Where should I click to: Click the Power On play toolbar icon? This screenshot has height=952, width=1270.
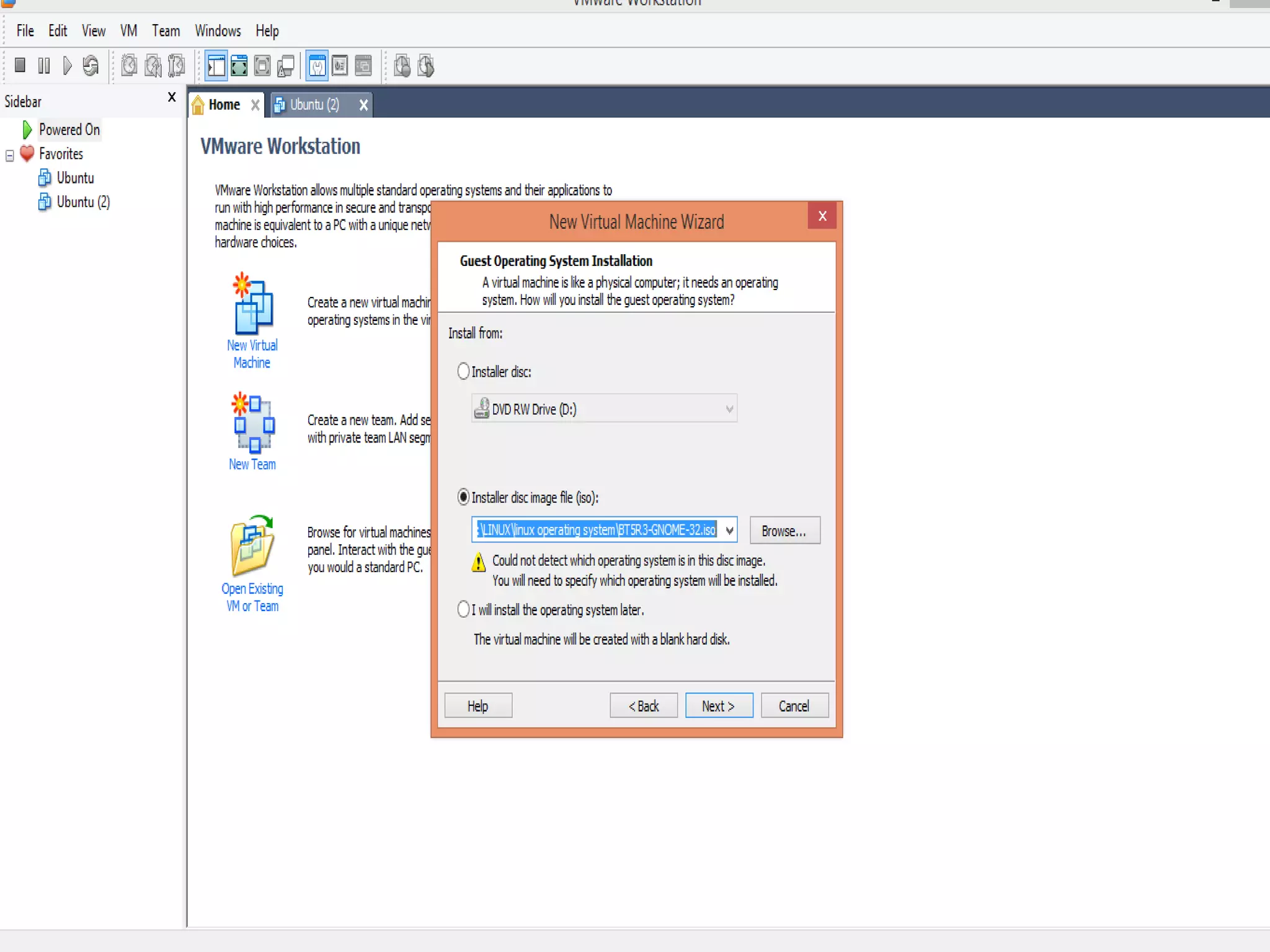67,65
